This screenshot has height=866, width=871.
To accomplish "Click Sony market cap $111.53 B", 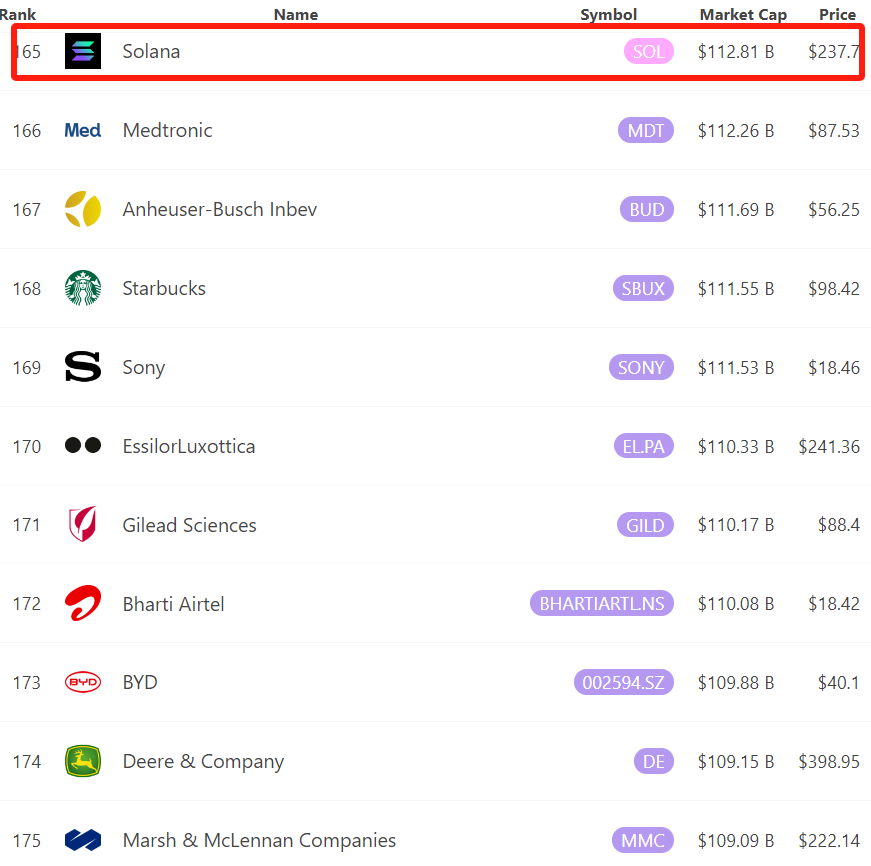I will [736, 367].
